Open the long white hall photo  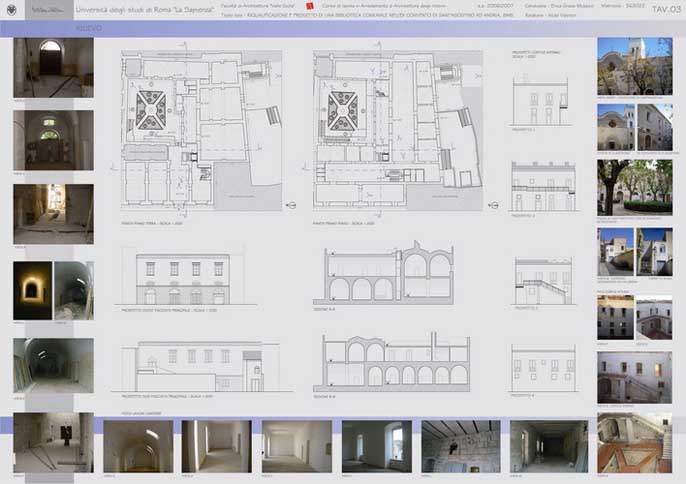click(x=297, y=446)
